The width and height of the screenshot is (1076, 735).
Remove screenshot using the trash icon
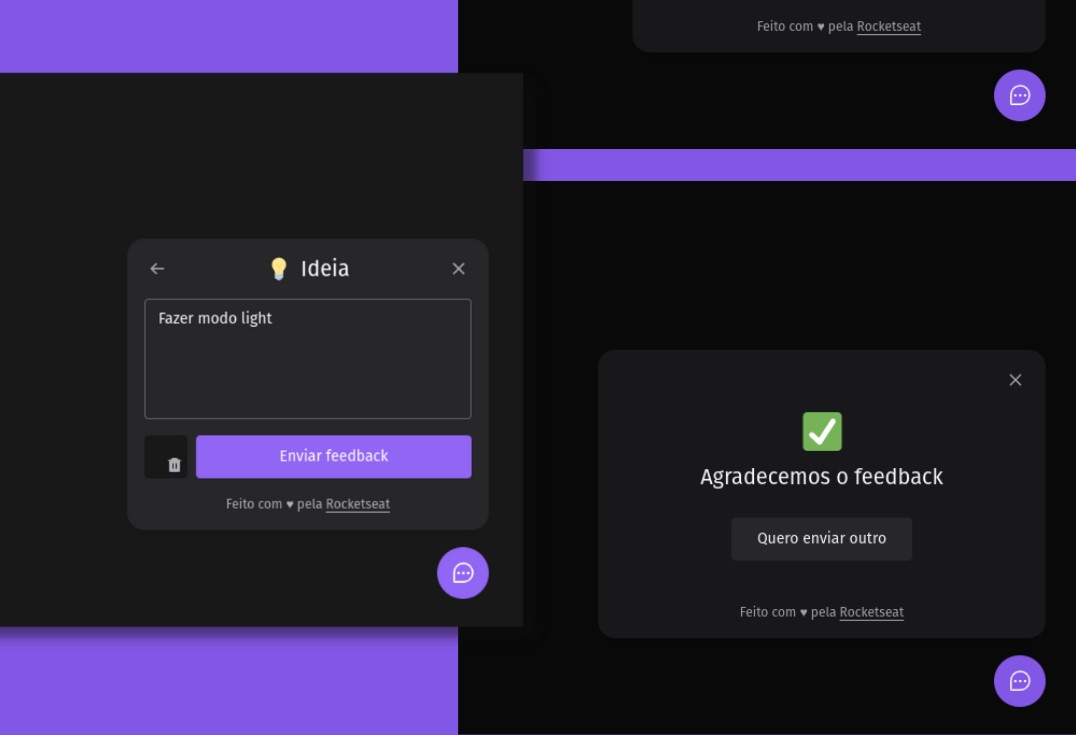point(173,462)
